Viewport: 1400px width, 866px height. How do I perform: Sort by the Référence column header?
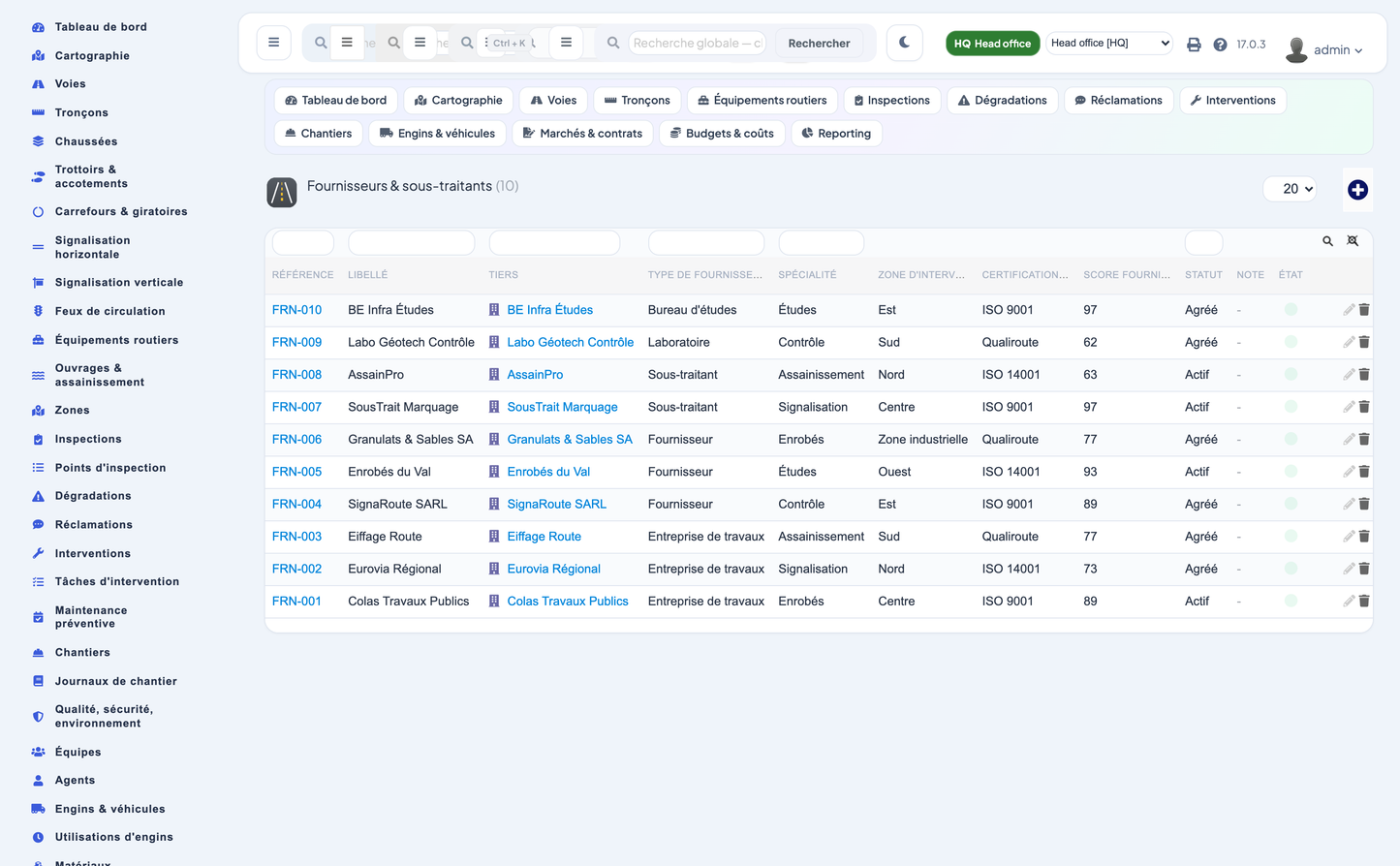click(302, 275)
